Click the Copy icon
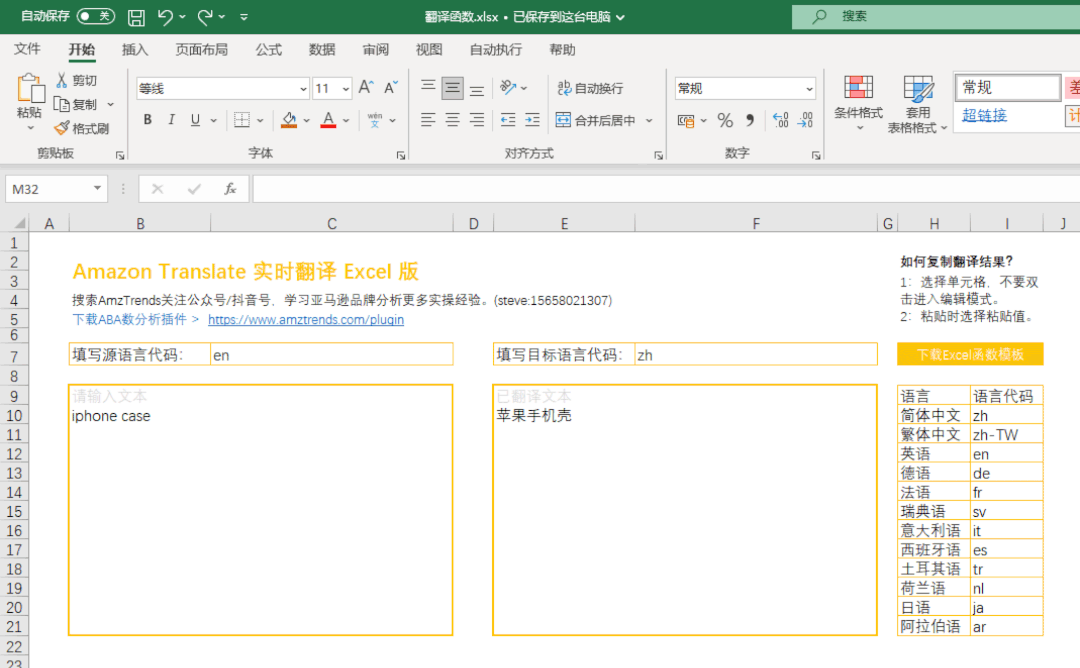This screenshot has width=1080, height=668. [62, 105]
